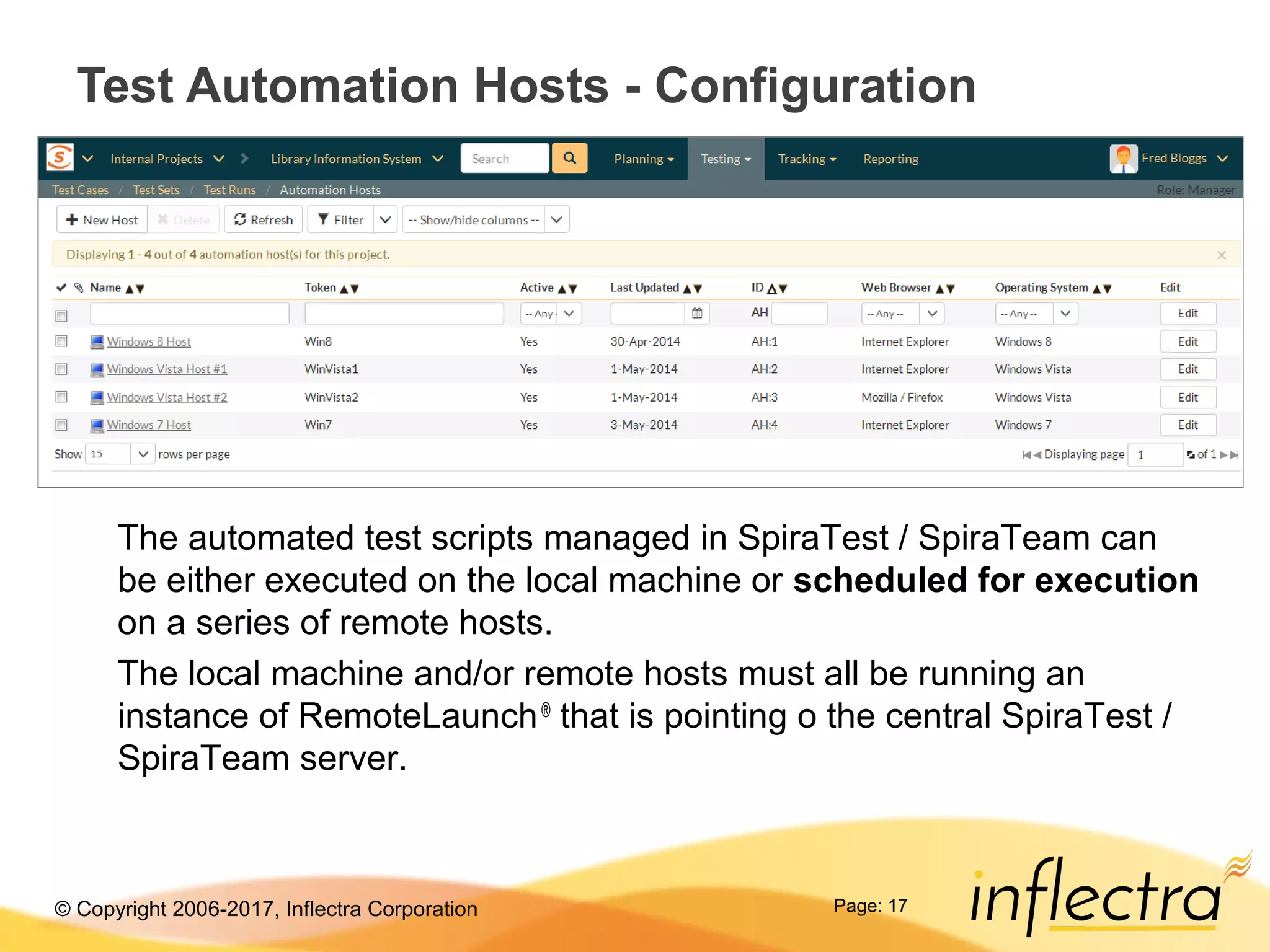Viewport: 1270px width, 952px height.
Task: Sort Token column ascending arrow
Action: click(344, 289)
